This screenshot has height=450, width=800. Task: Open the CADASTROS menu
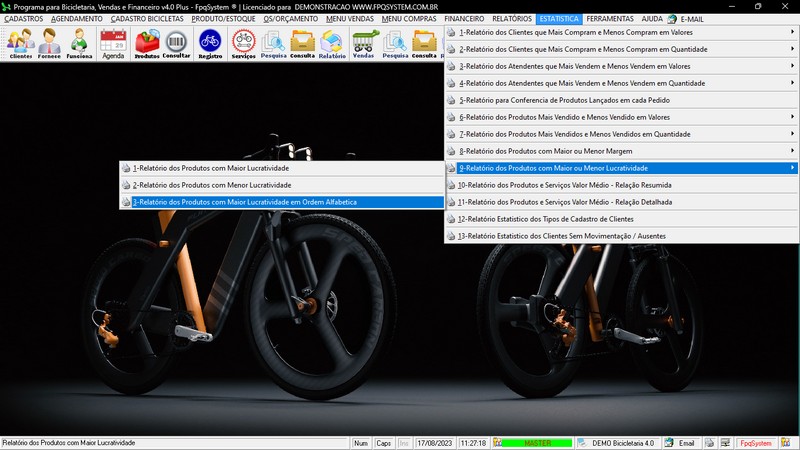click(23, 19)
